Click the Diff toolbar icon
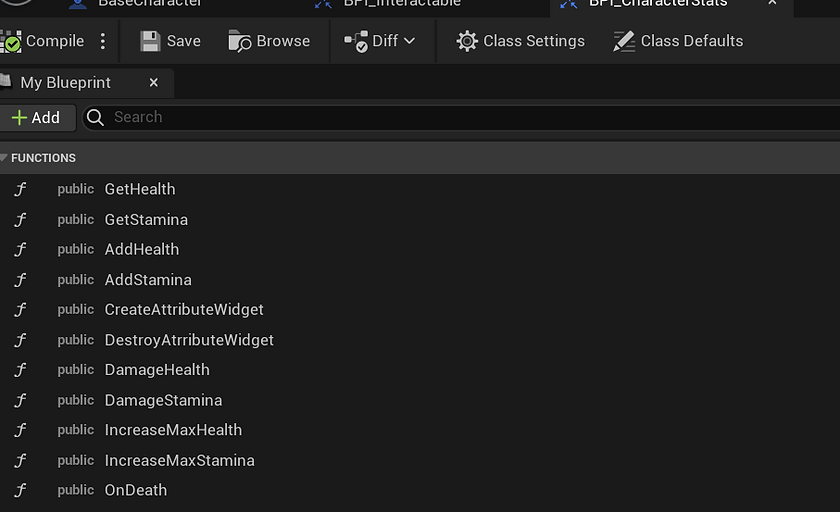The image size is (840, 512). [356, 41]
